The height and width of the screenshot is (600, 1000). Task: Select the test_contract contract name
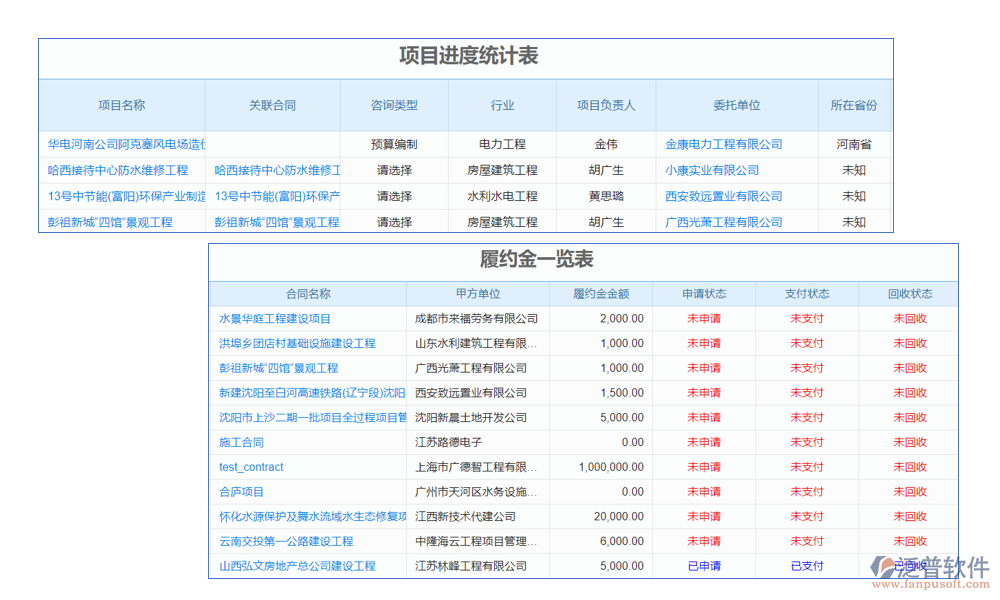click(251, 467)
